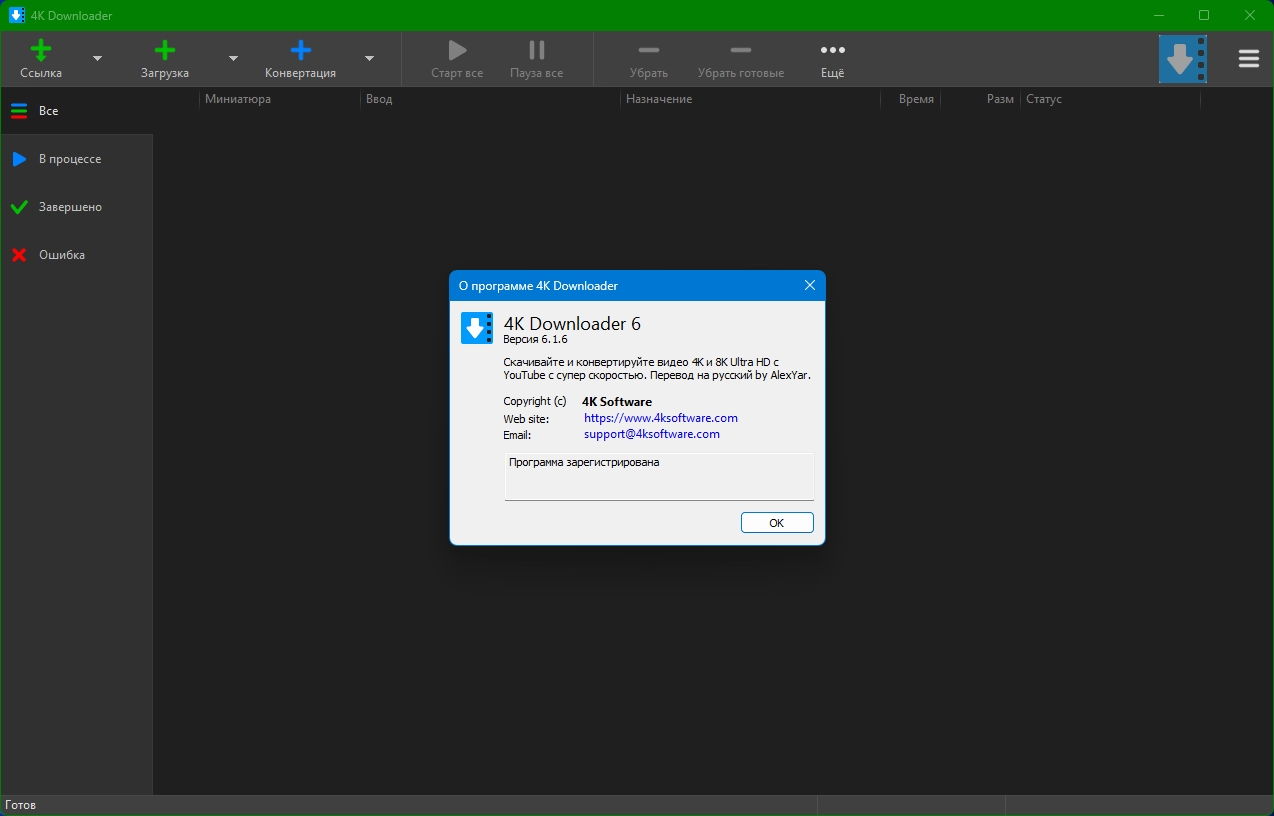The height and width of the screenshot is (816, 1274).
Task: Click the green plus Ссылка icon
Action: 41,51
